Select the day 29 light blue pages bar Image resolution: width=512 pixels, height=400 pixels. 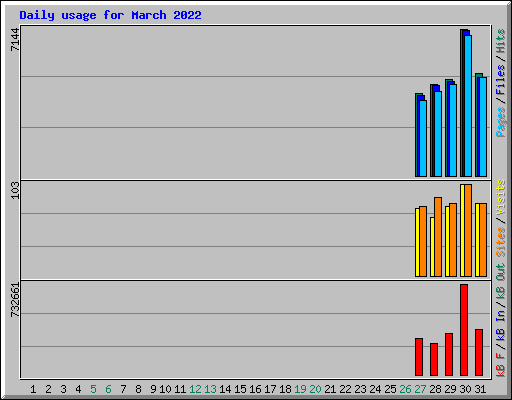(453, 130)
